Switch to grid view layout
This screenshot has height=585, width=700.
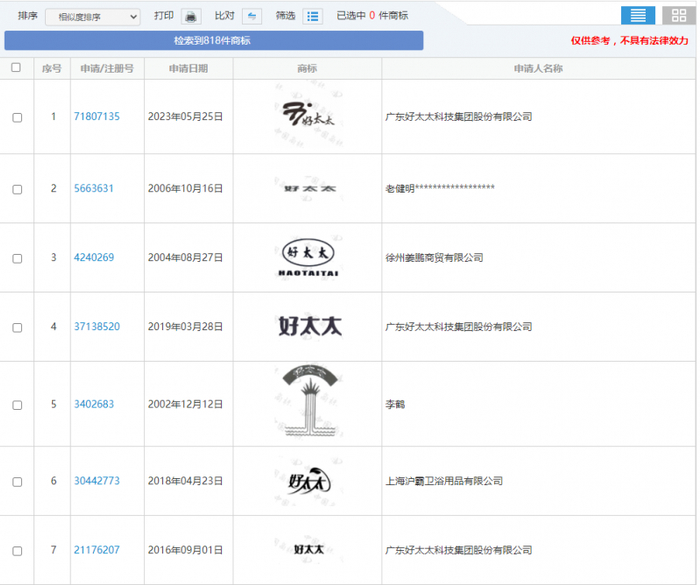coord(679,15)
